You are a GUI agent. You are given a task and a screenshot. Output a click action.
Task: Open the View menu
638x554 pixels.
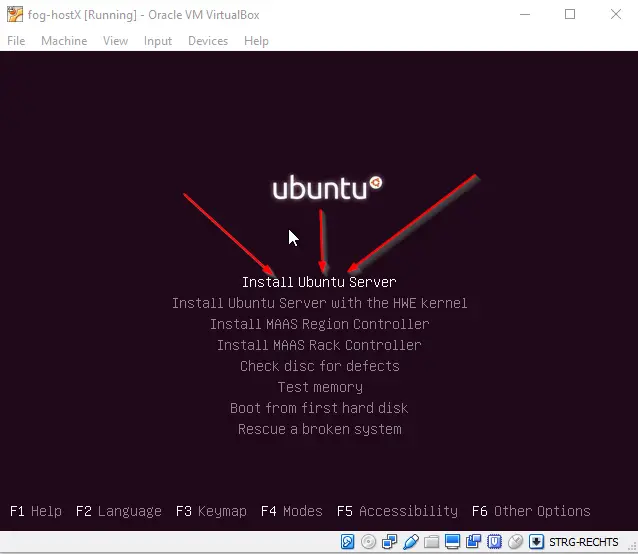tap(115, 41)
